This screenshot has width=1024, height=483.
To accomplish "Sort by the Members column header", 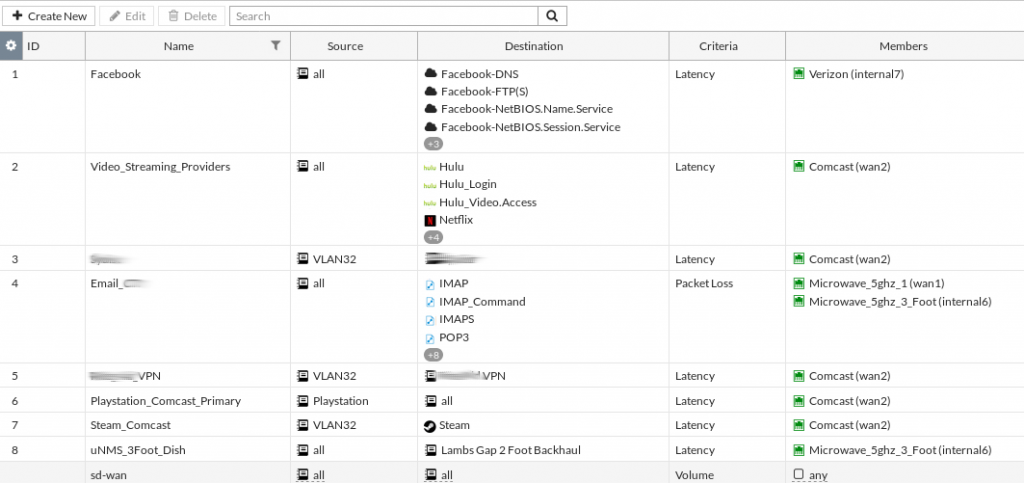I will pyautogui.click(x=903, y=46).
